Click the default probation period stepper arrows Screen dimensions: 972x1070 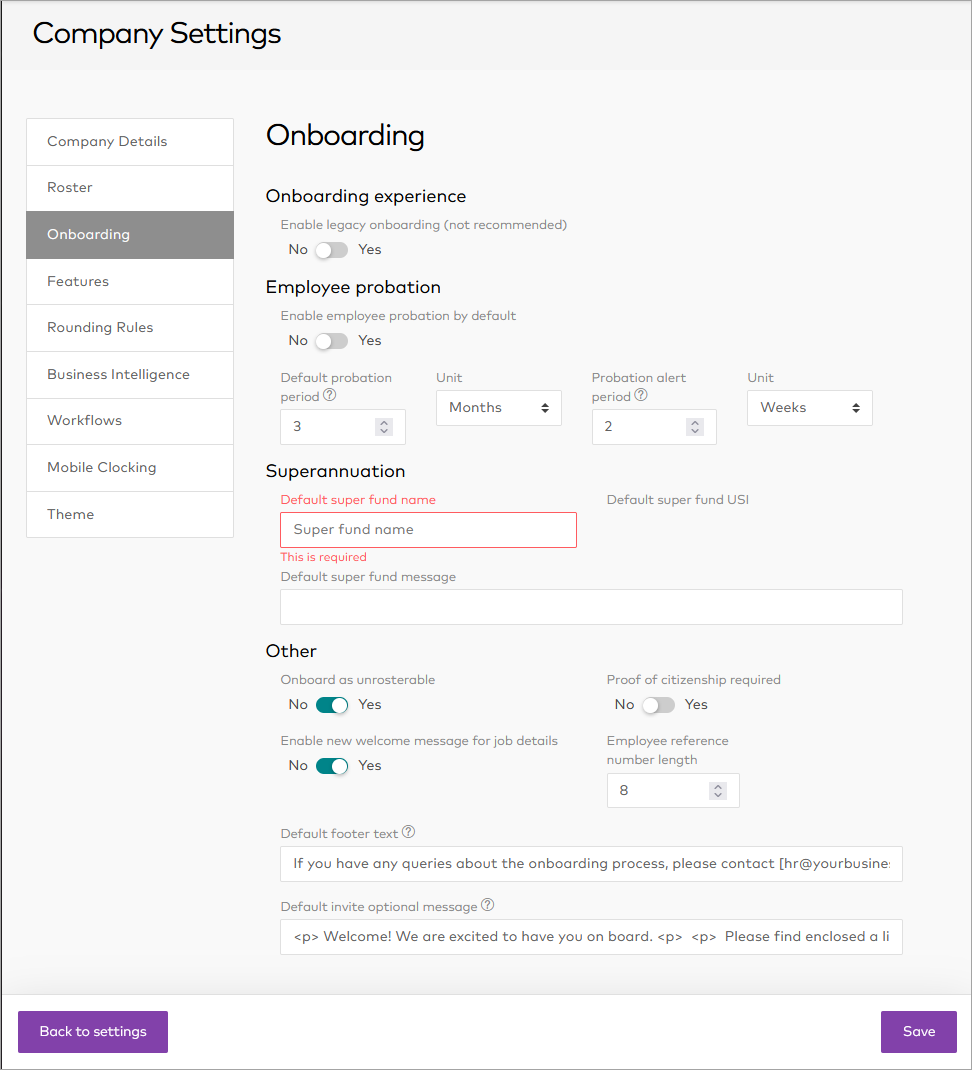pos(384,427)
